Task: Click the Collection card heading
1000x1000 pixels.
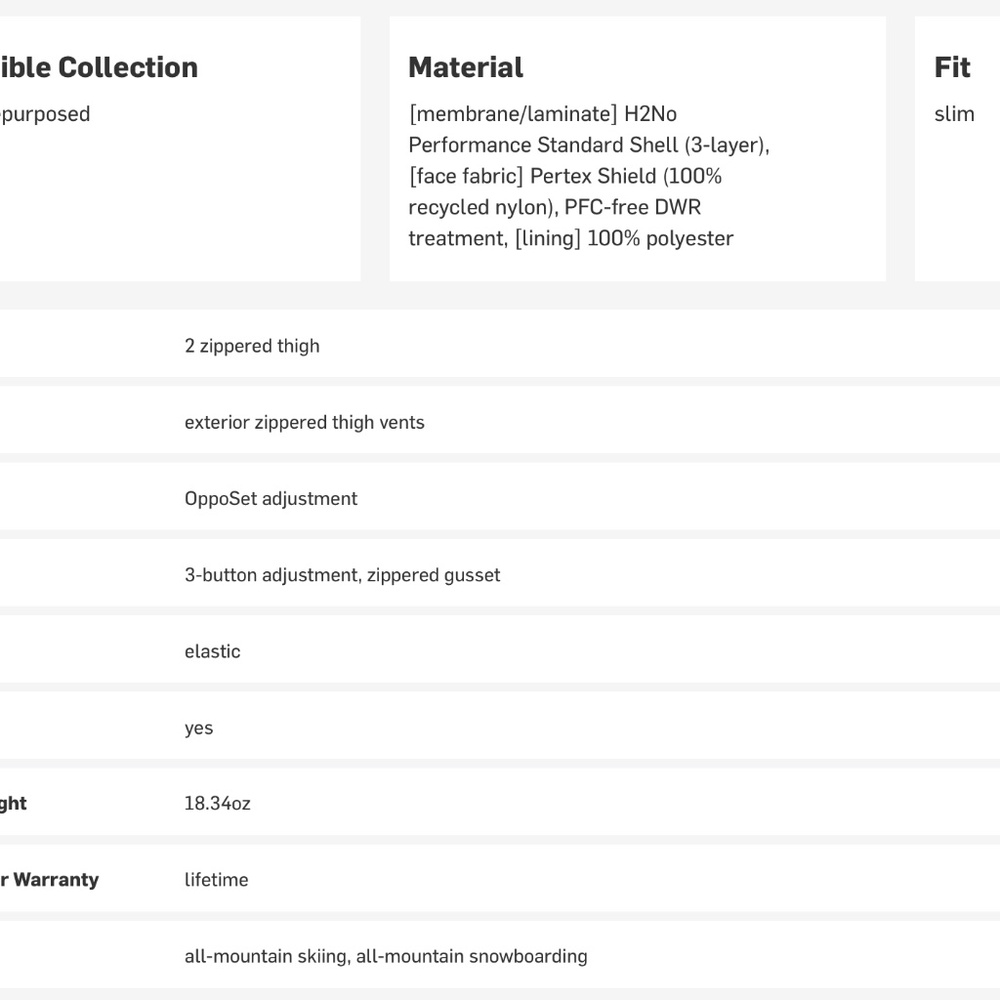Action: tap(99, 68)
